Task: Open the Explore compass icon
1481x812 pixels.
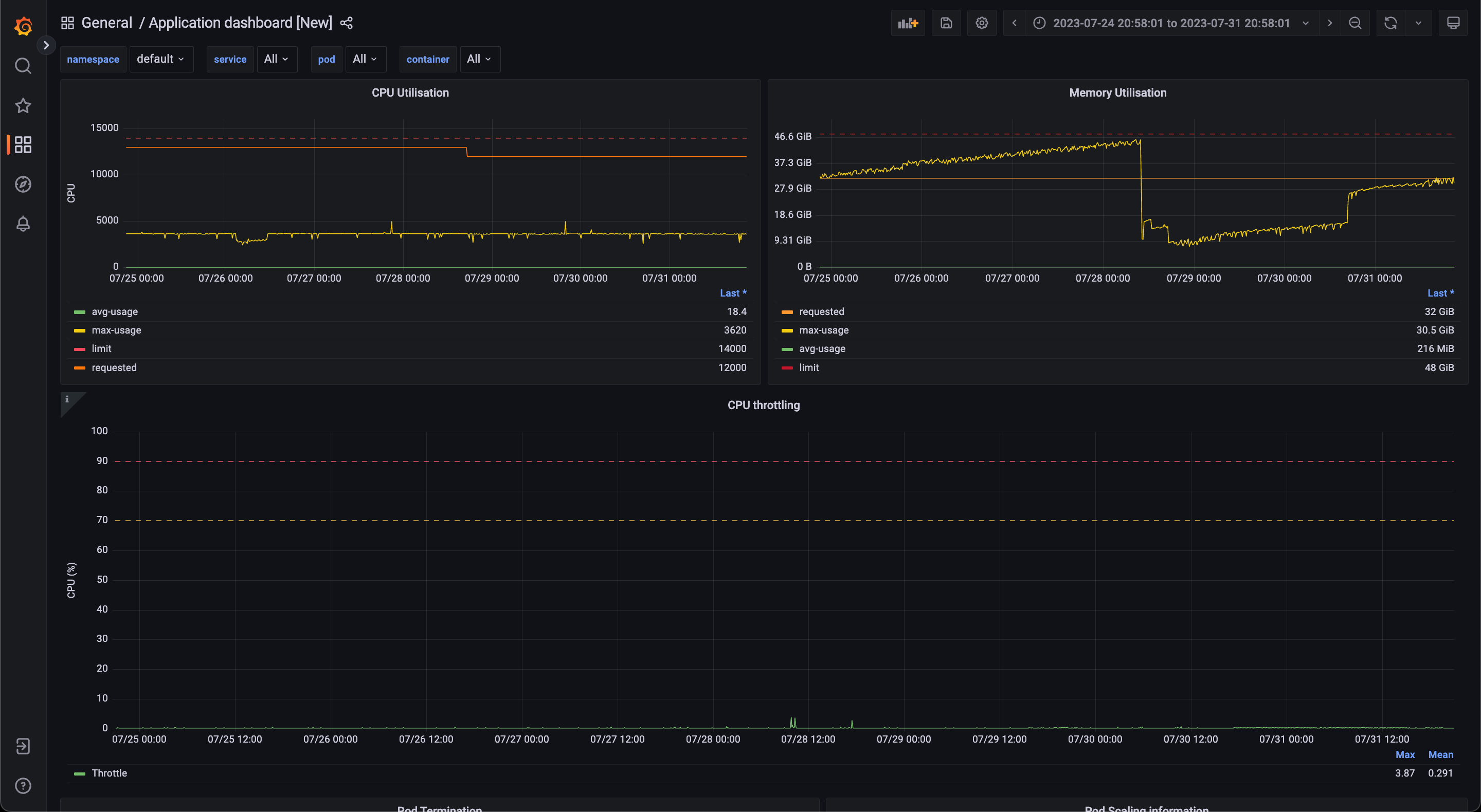Action: click(23, 184)
